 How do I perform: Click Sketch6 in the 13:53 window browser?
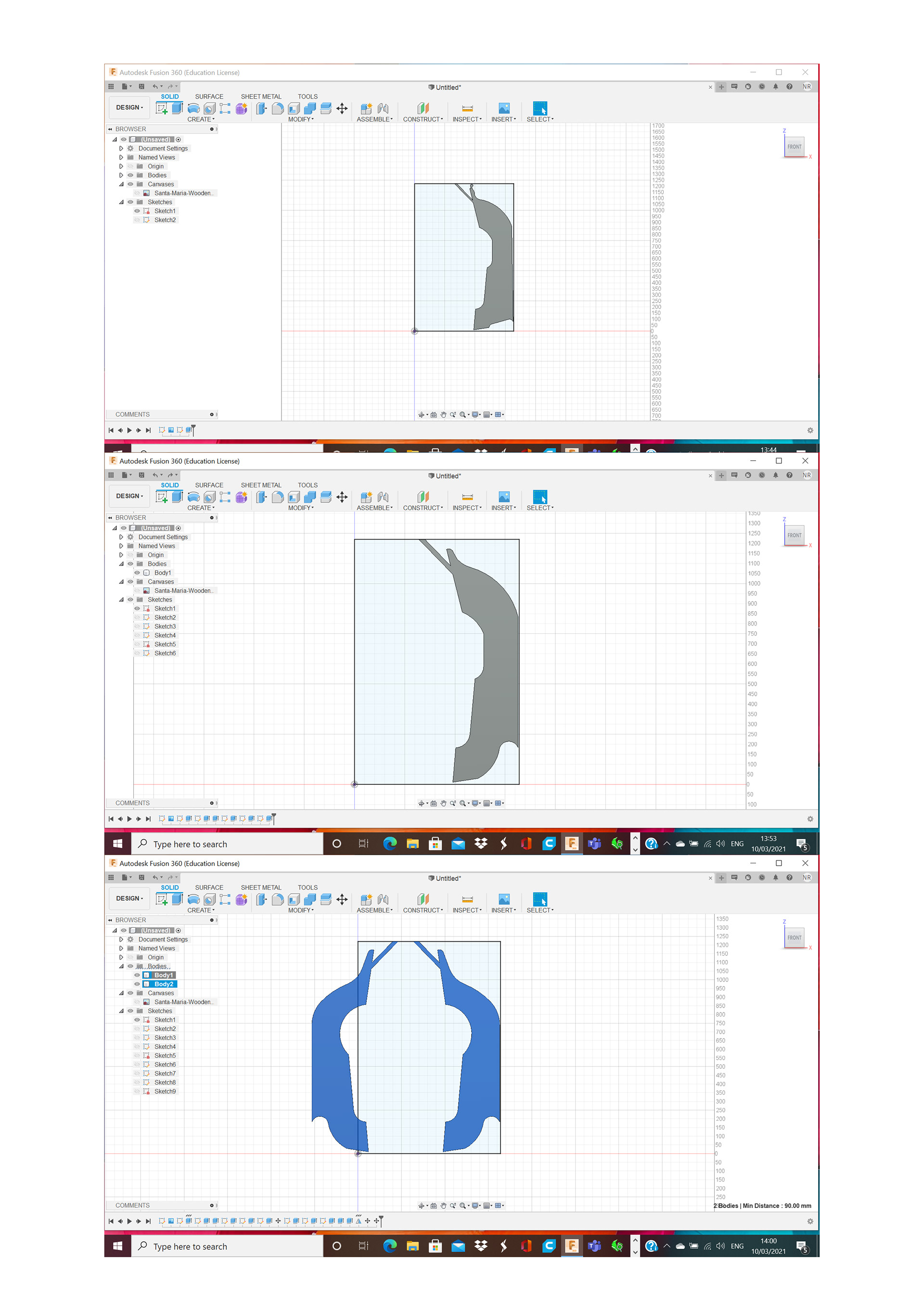pos(165,653)
